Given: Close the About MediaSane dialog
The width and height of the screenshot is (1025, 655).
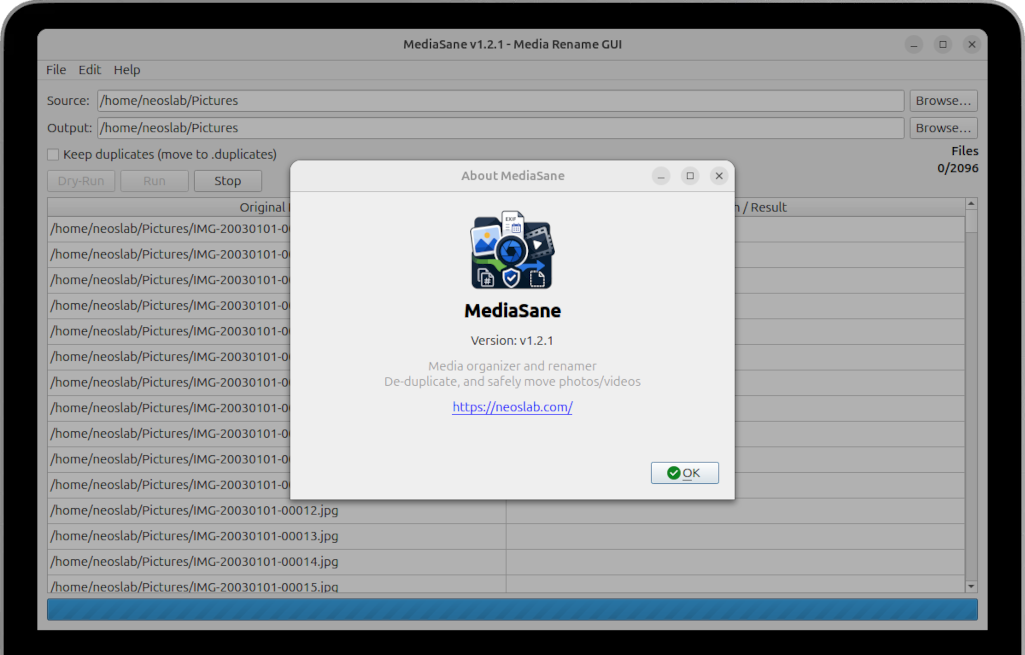Looking at the screenshot, I should (x=718, y=176).
